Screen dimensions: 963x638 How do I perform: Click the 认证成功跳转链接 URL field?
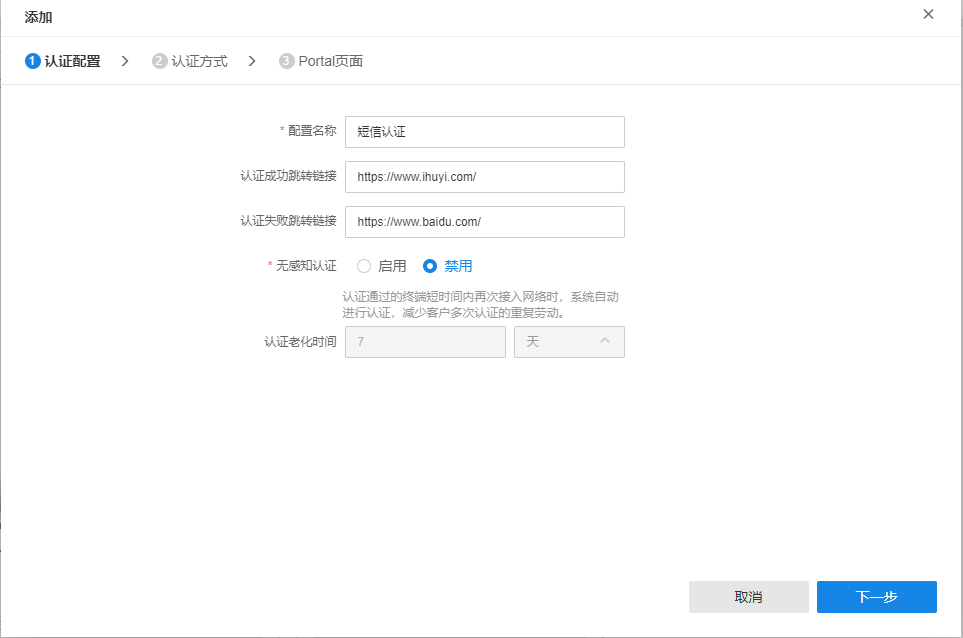(484, 177)
